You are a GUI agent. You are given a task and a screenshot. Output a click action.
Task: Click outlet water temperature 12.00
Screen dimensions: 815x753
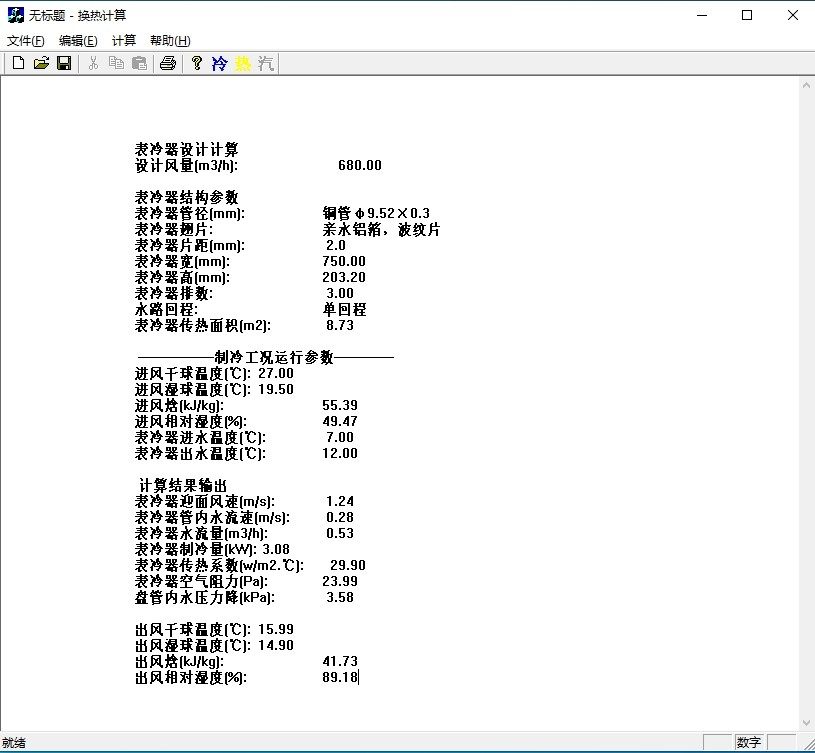click(340, 453)
